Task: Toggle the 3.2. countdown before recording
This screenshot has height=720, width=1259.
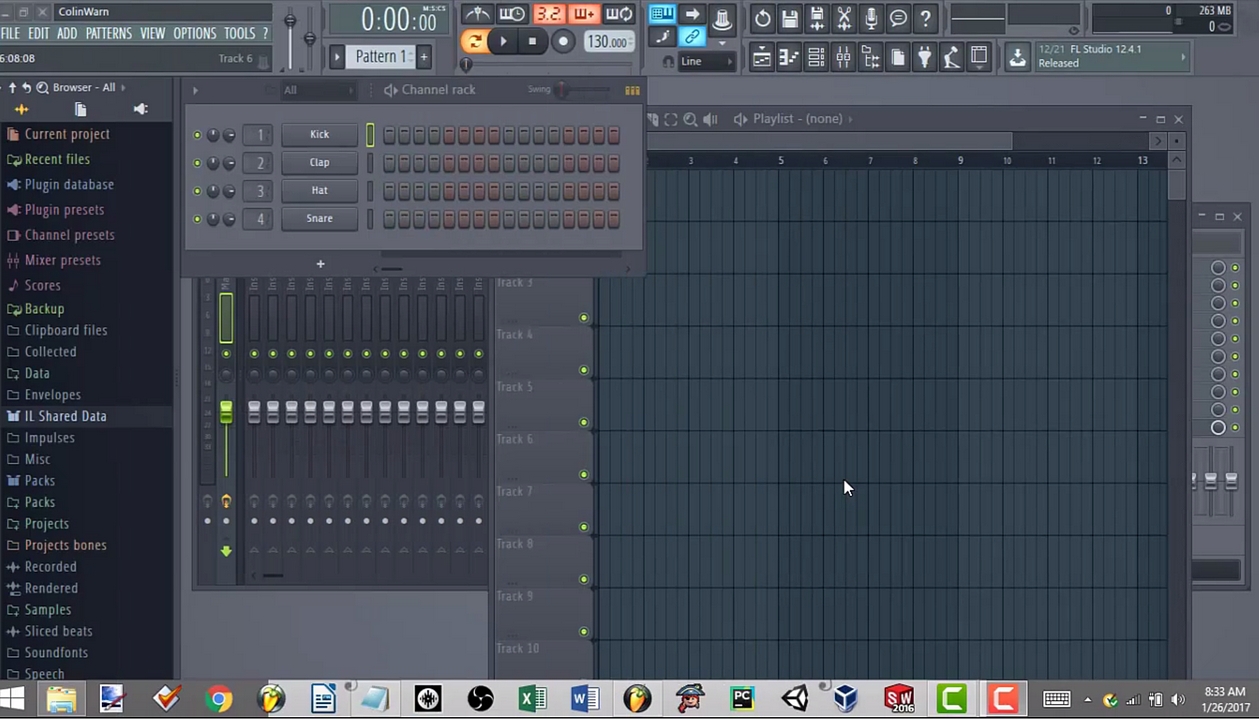Action: pyautogui.click(x=548, y=14)
